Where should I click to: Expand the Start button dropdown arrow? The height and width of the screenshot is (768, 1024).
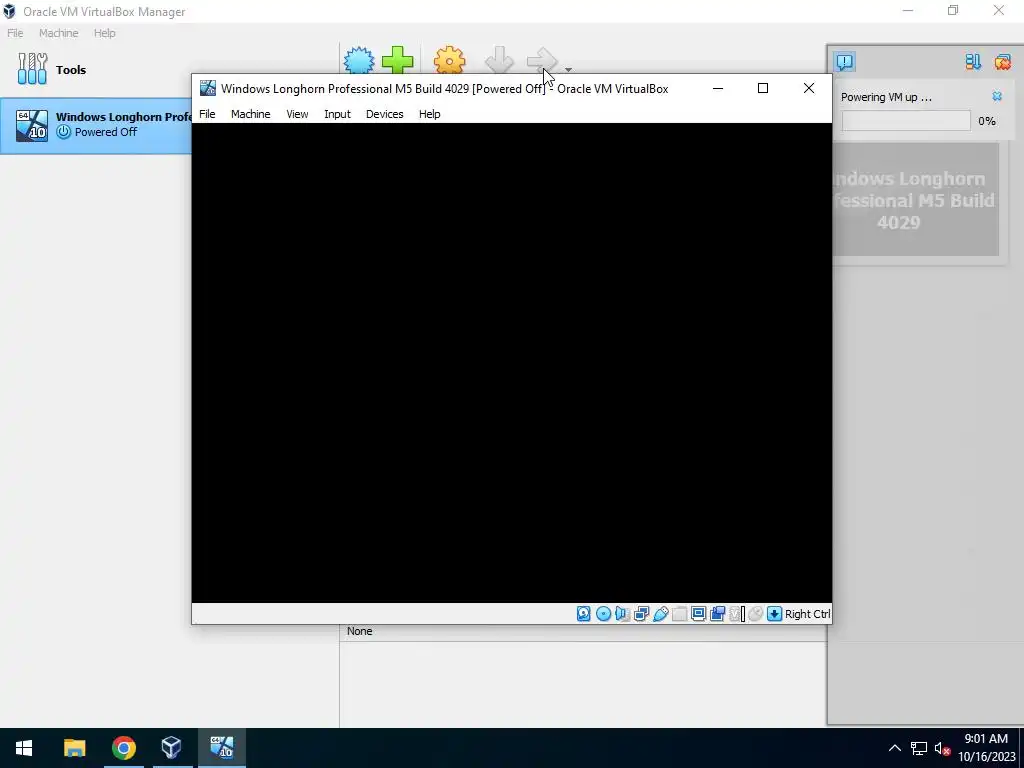568,69
